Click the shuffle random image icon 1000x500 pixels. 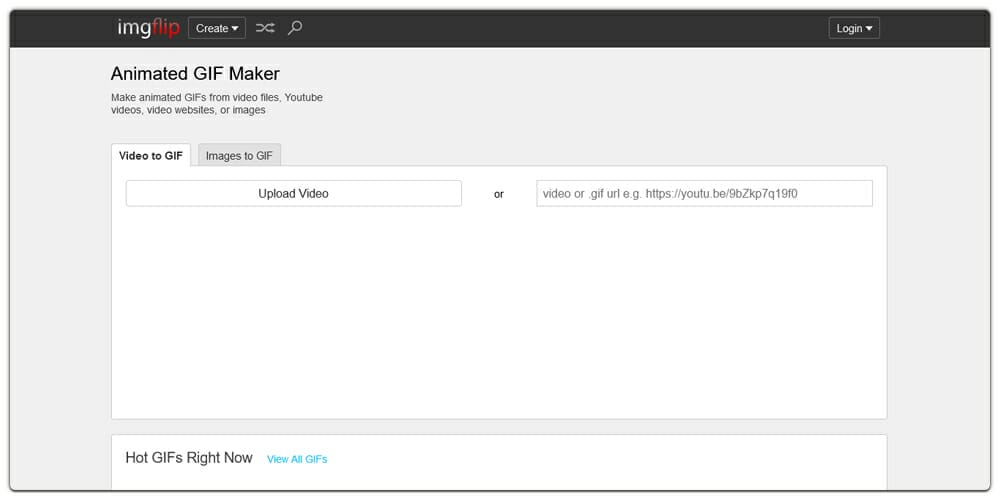(x=265, y=28)
